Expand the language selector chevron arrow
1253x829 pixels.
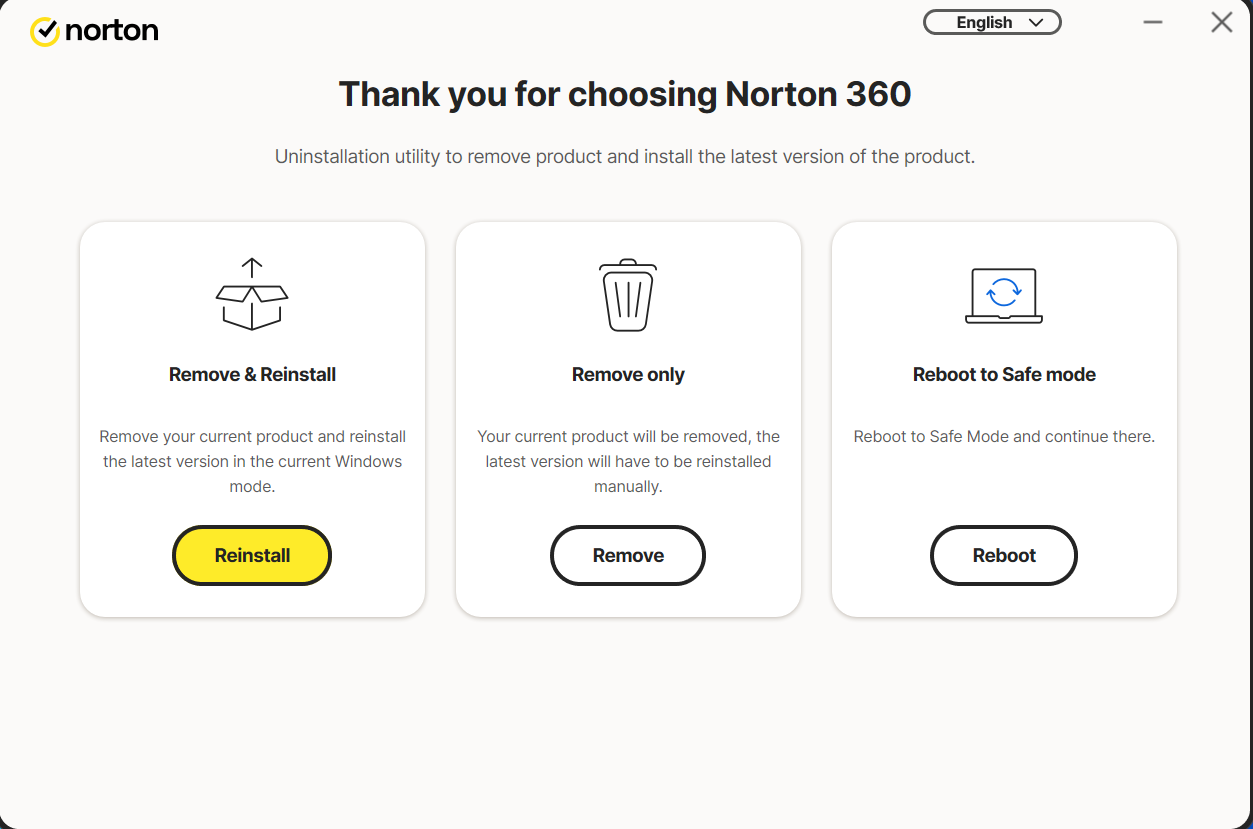[1036, 22]
